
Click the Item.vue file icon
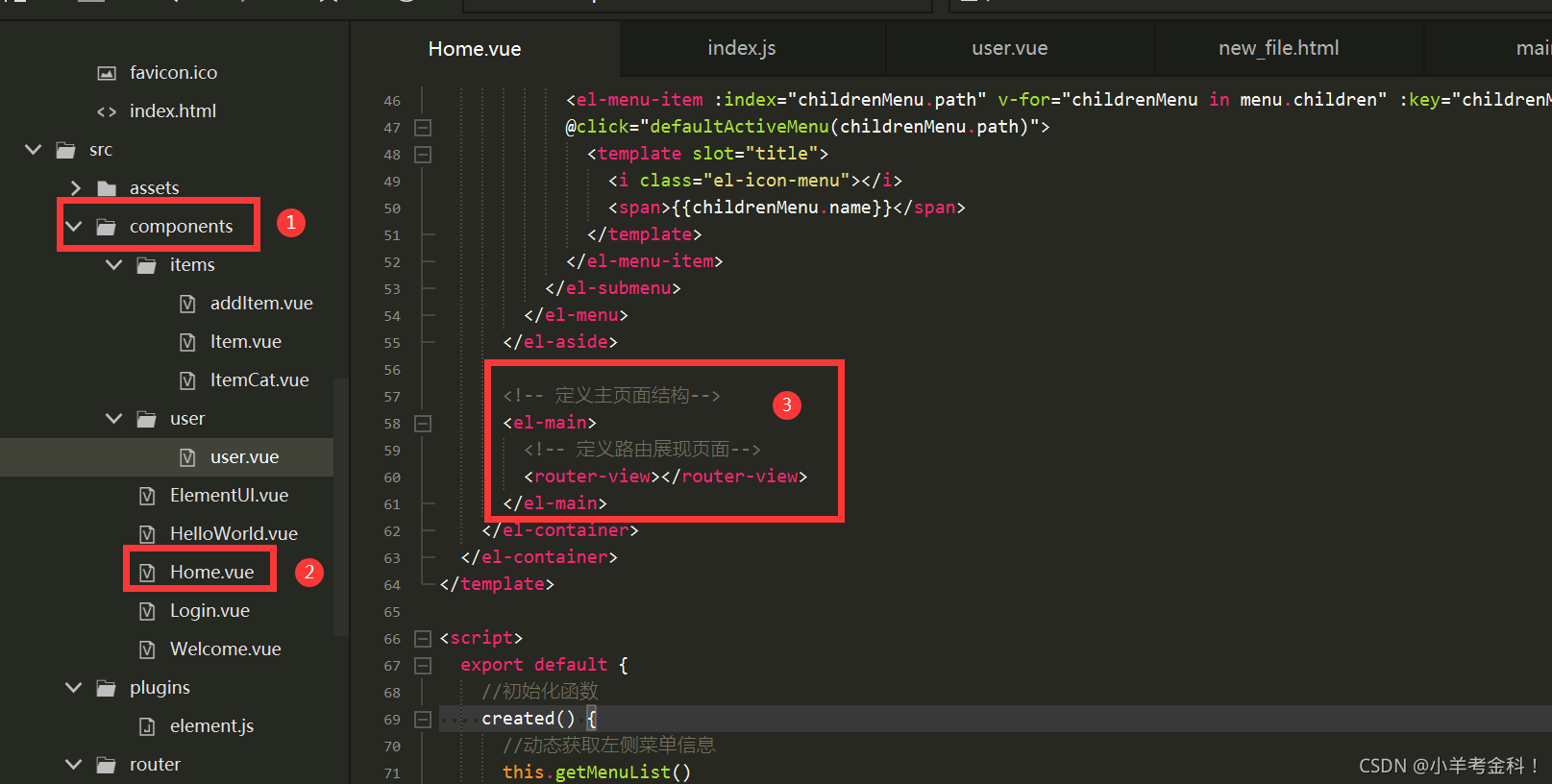(x=187, y=342)
